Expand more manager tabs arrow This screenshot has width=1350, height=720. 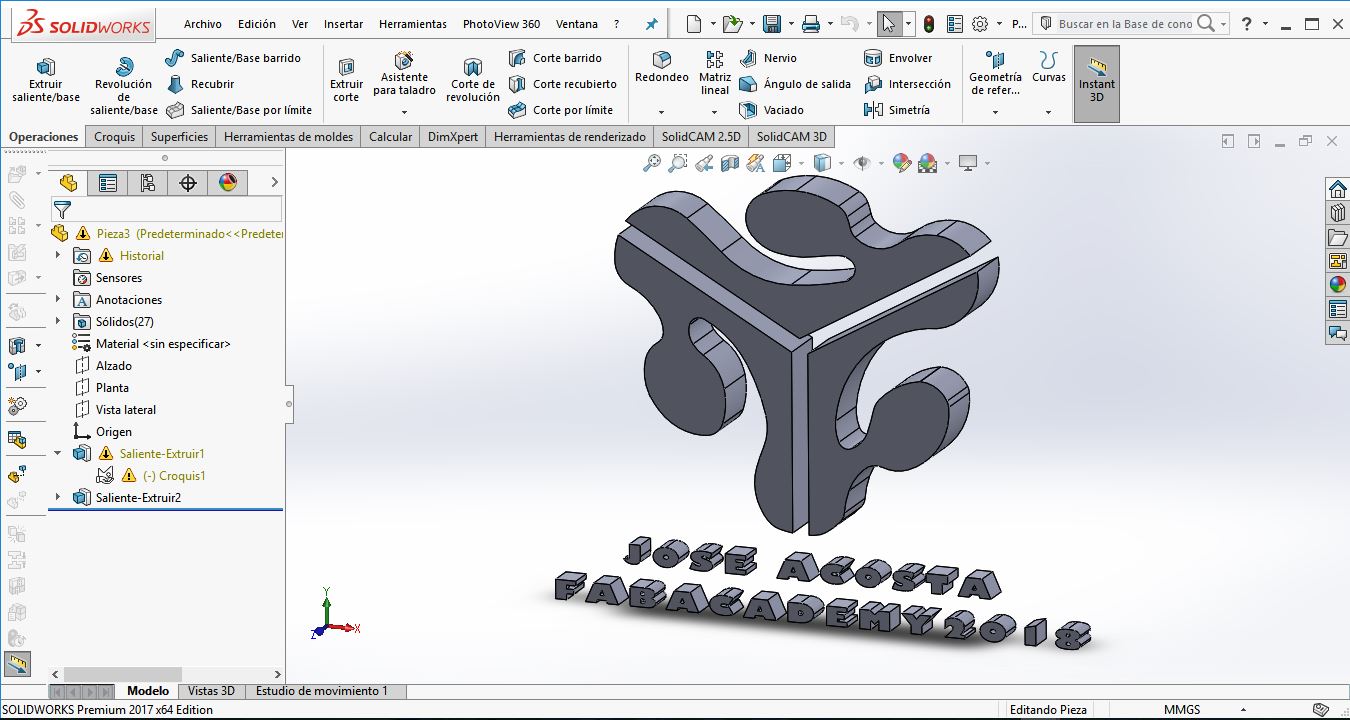coord(274,182)
